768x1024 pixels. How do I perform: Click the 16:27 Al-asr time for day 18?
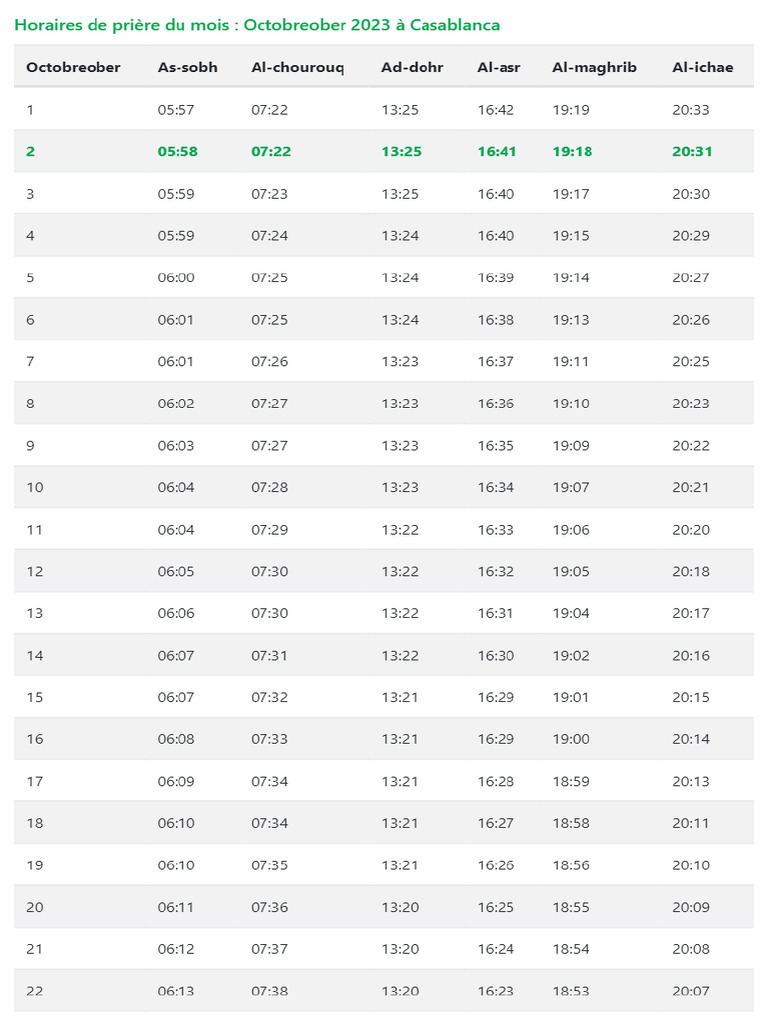[x=496, y=823]
